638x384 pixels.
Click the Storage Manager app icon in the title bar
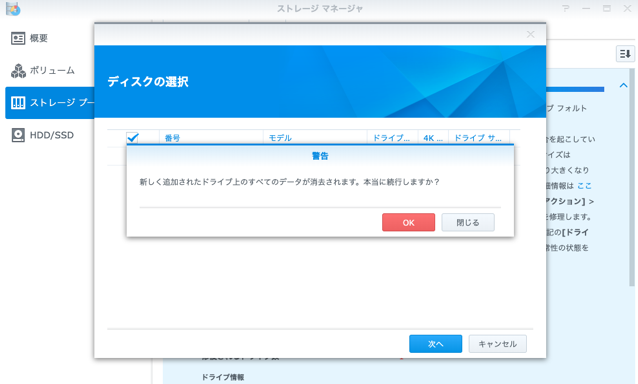(13, 9)
